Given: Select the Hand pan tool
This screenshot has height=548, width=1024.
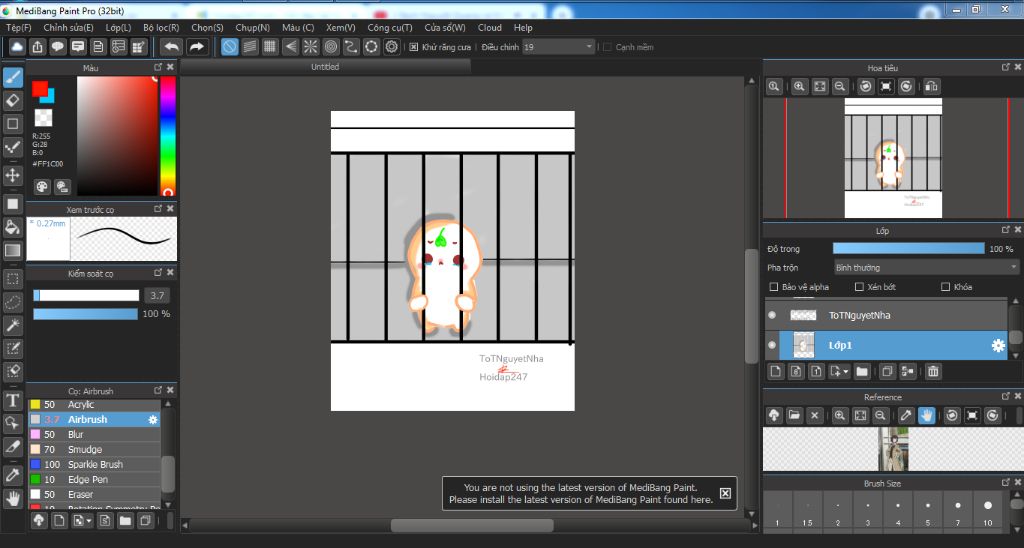Looking at the screenshot, I should (12, 499).
